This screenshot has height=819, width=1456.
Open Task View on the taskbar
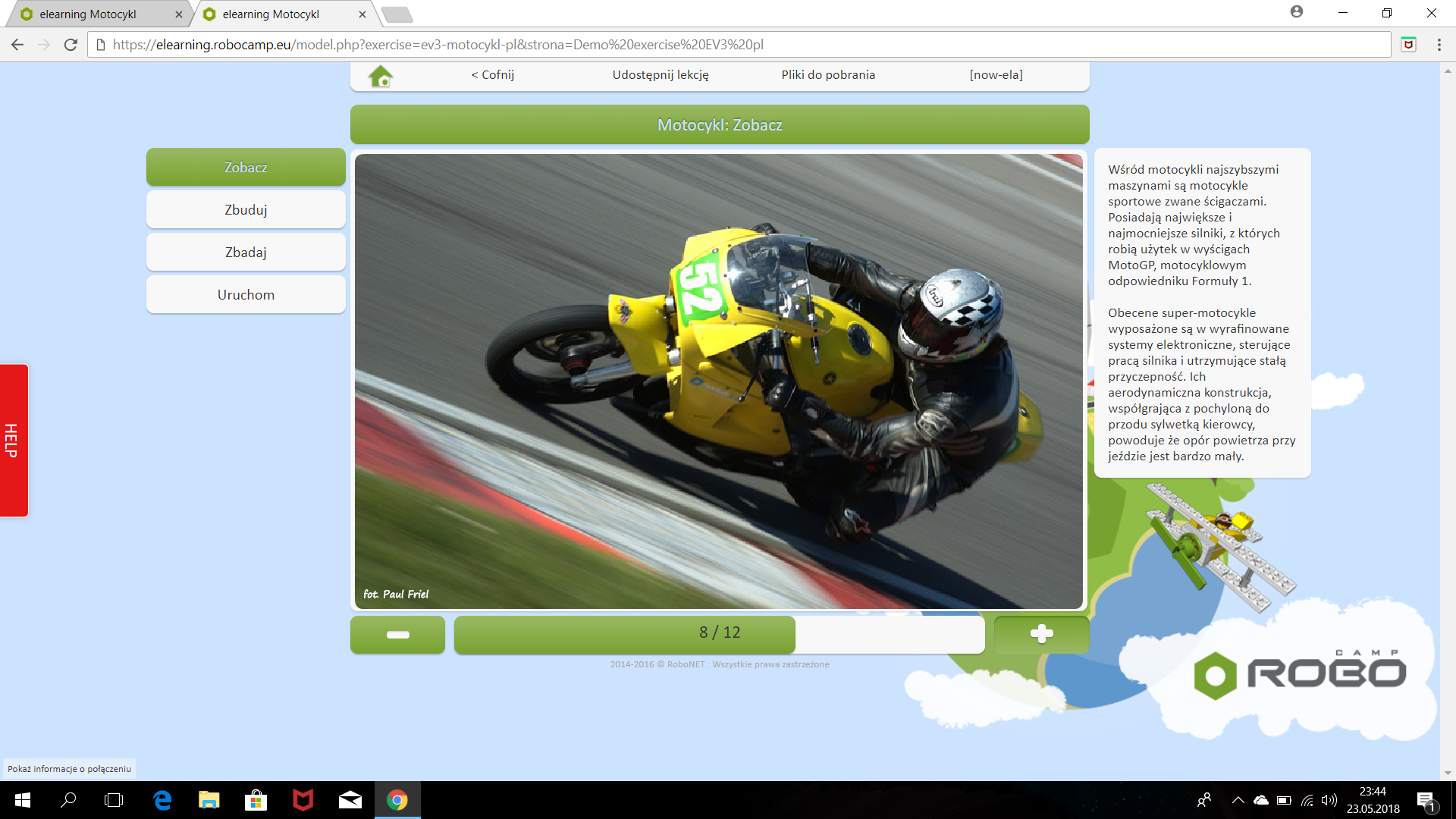tap(114, 800)
